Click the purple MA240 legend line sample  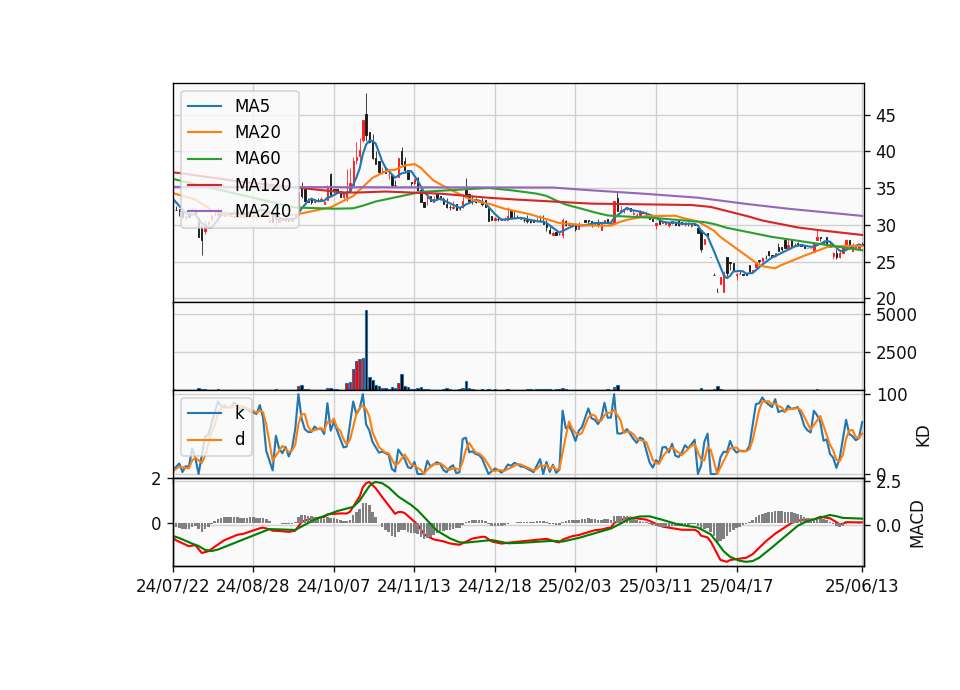[x=204, y=211]
